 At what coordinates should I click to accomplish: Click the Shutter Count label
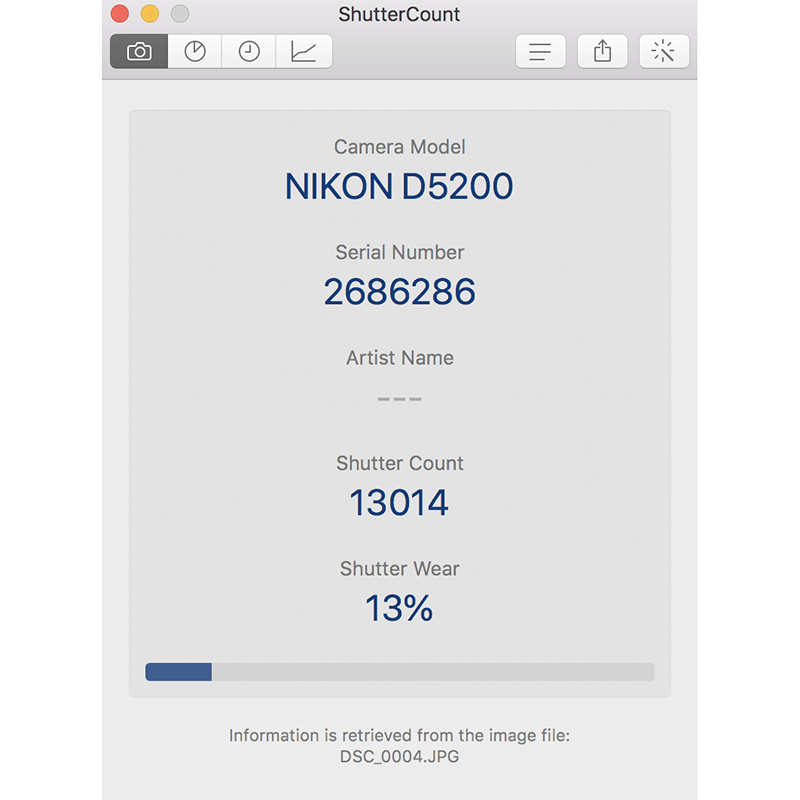pyautogui.click(x=399, y=463)
